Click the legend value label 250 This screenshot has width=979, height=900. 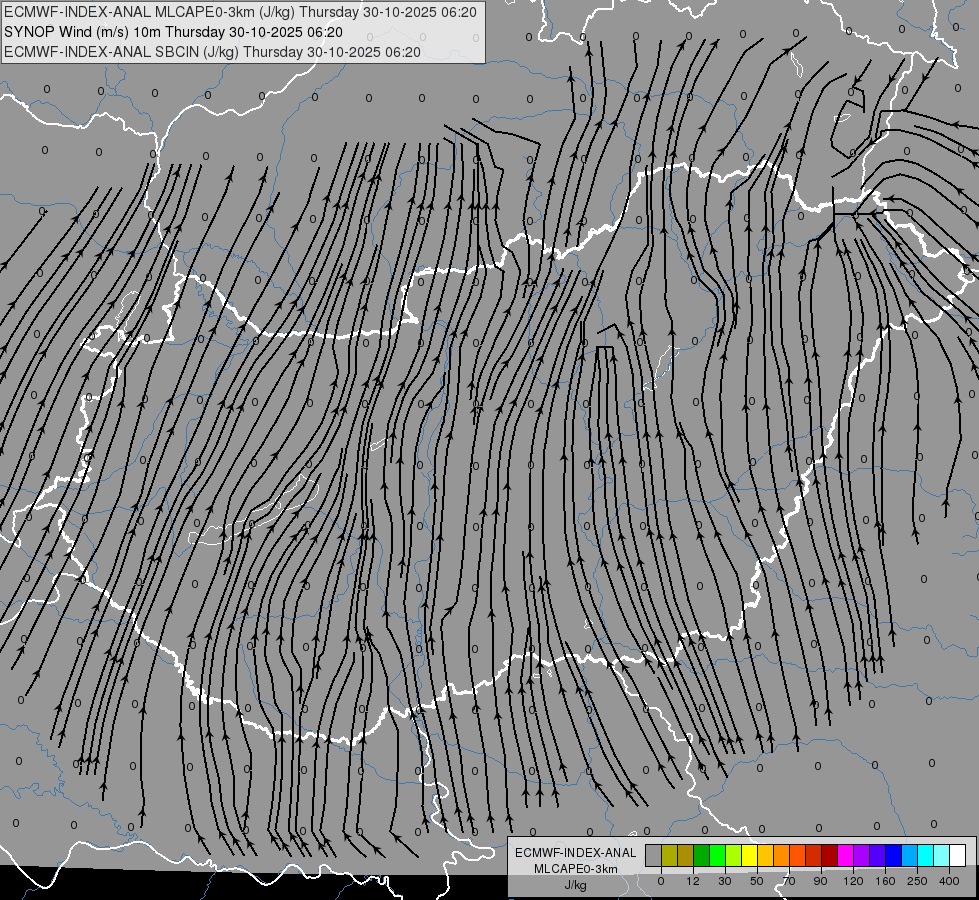(x=917, y=881)
